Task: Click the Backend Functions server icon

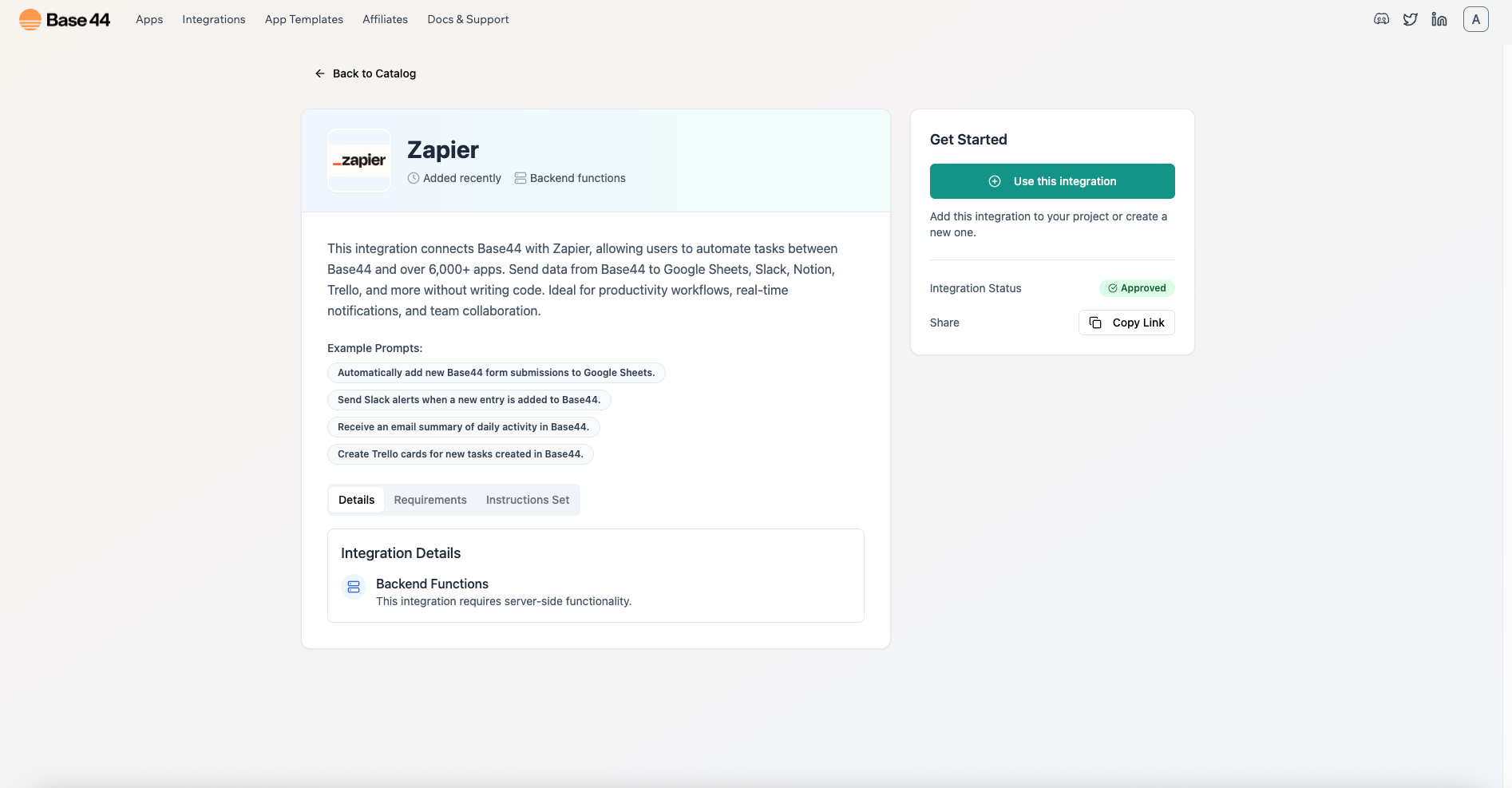Action: click(x=353, y=586)
